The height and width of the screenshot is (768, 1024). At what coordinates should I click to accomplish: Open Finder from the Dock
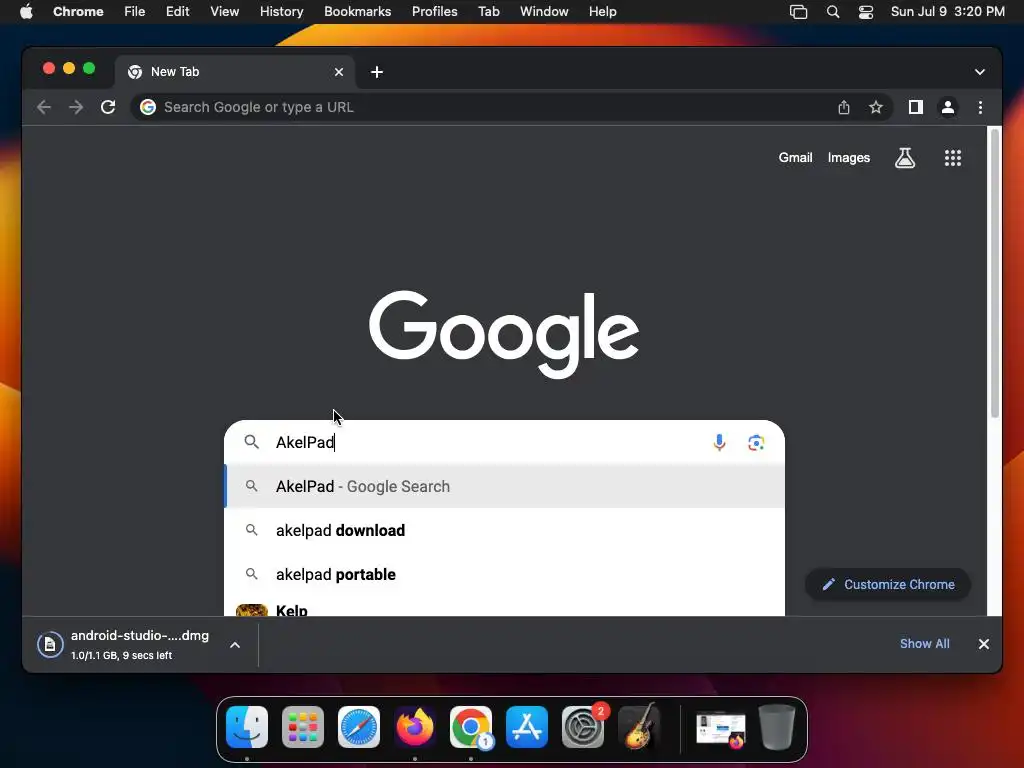point(247,727)
